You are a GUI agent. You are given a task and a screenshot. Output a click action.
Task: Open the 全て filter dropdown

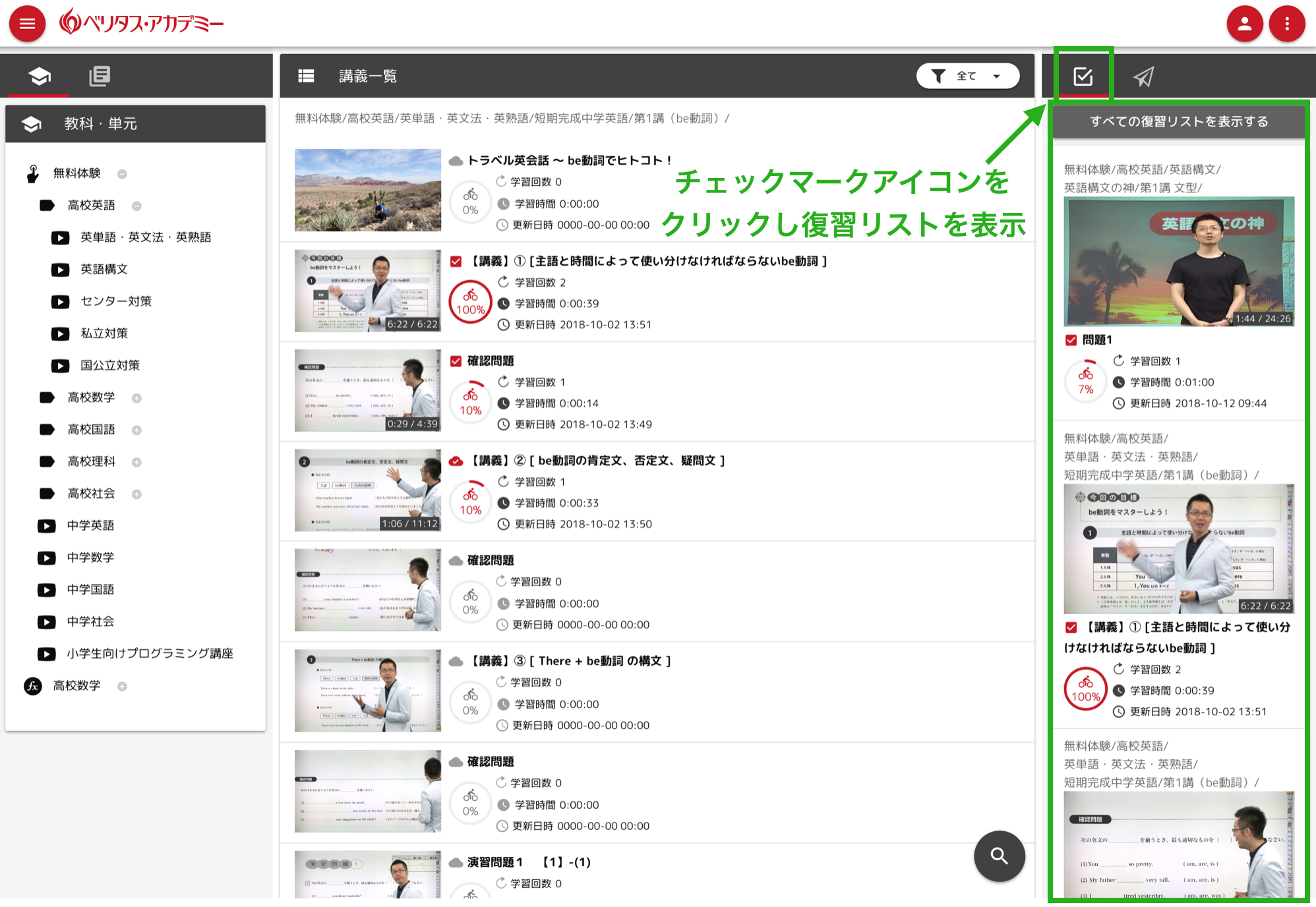[x=967, y=76]
